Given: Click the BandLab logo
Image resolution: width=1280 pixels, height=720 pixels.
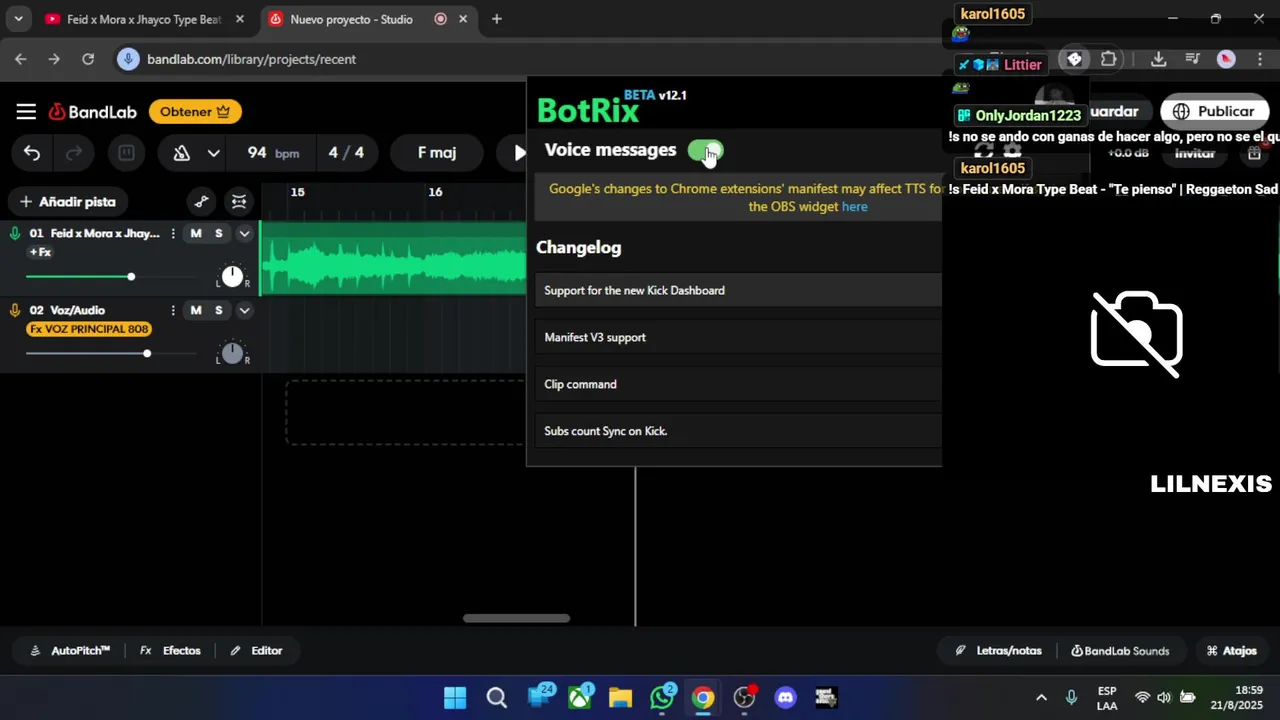Looking at the screenshot, I should coord(93,112).
